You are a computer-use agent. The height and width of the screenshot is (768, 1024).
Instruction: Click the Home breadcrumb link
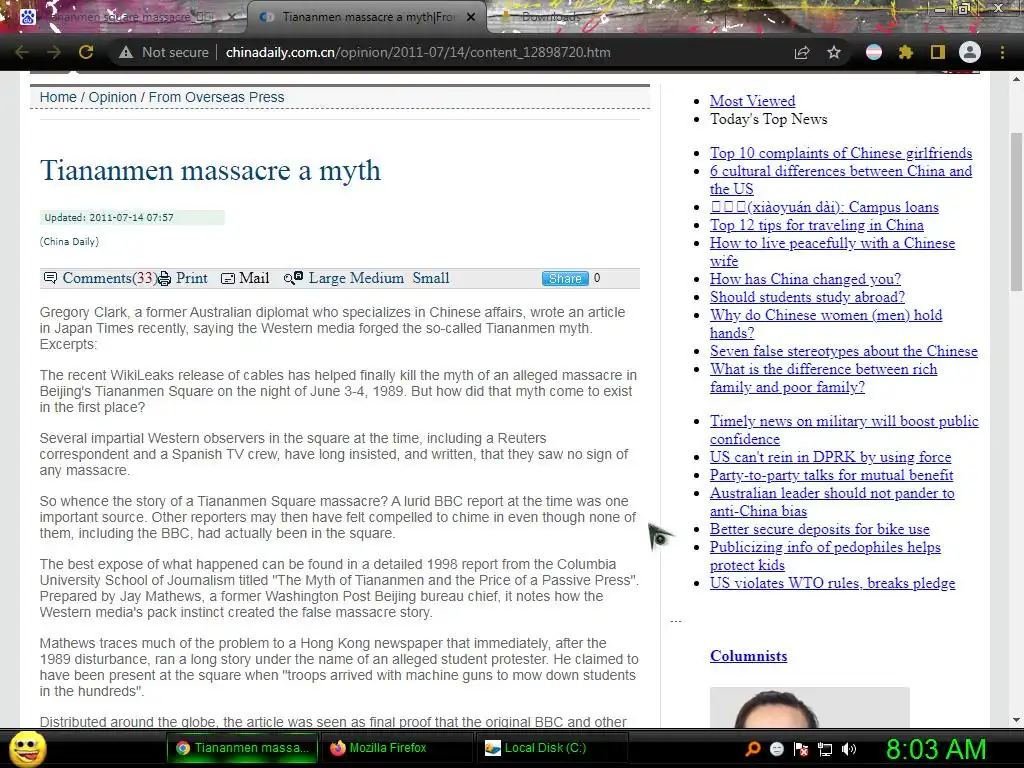(x=58, y=97)
